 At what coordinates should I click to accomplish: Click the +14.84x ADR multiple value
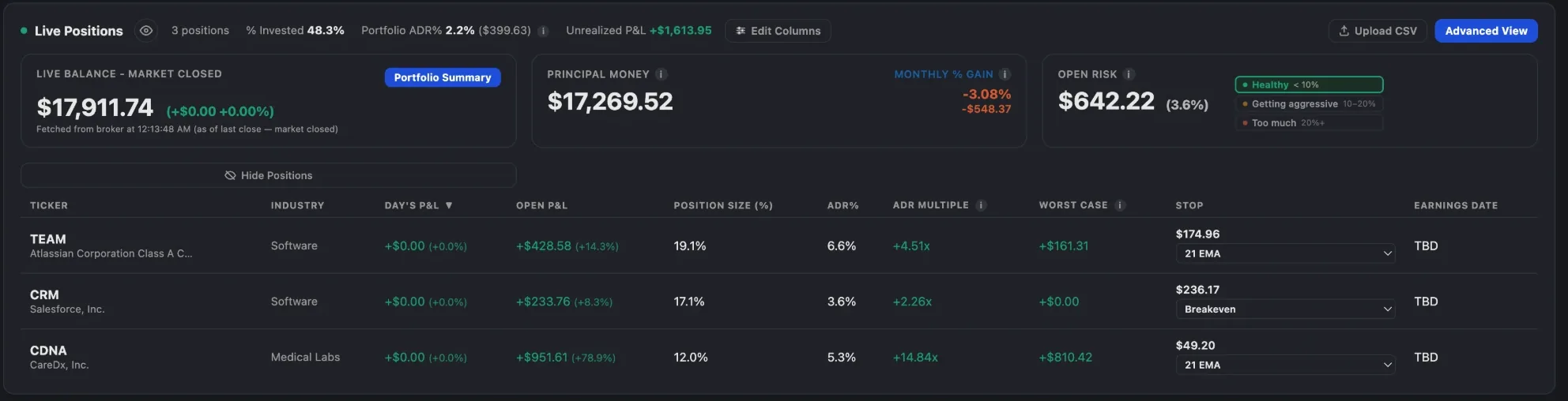pos(915,358)
